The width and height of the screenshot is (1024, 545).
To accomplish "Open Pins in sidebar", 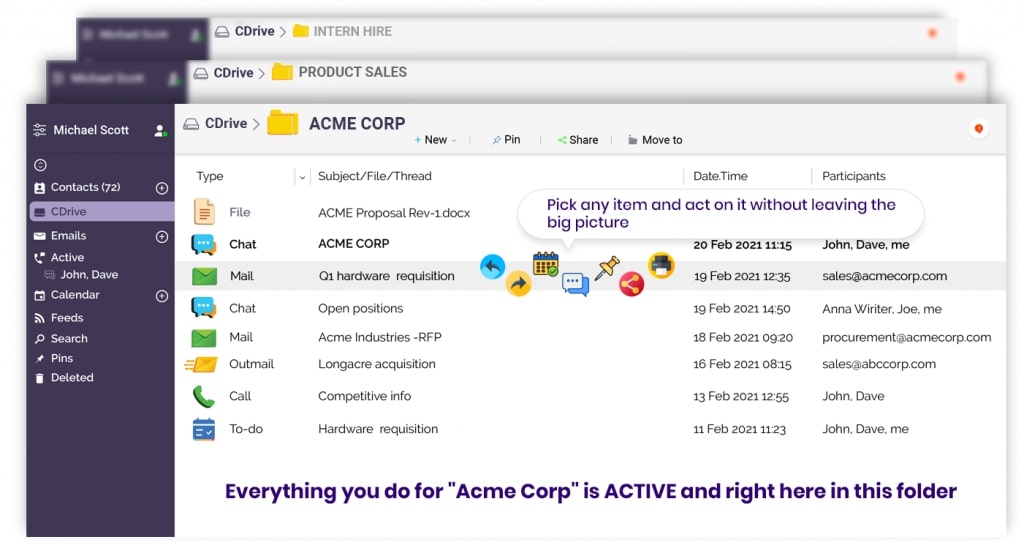I will click(x=61, y=358).
